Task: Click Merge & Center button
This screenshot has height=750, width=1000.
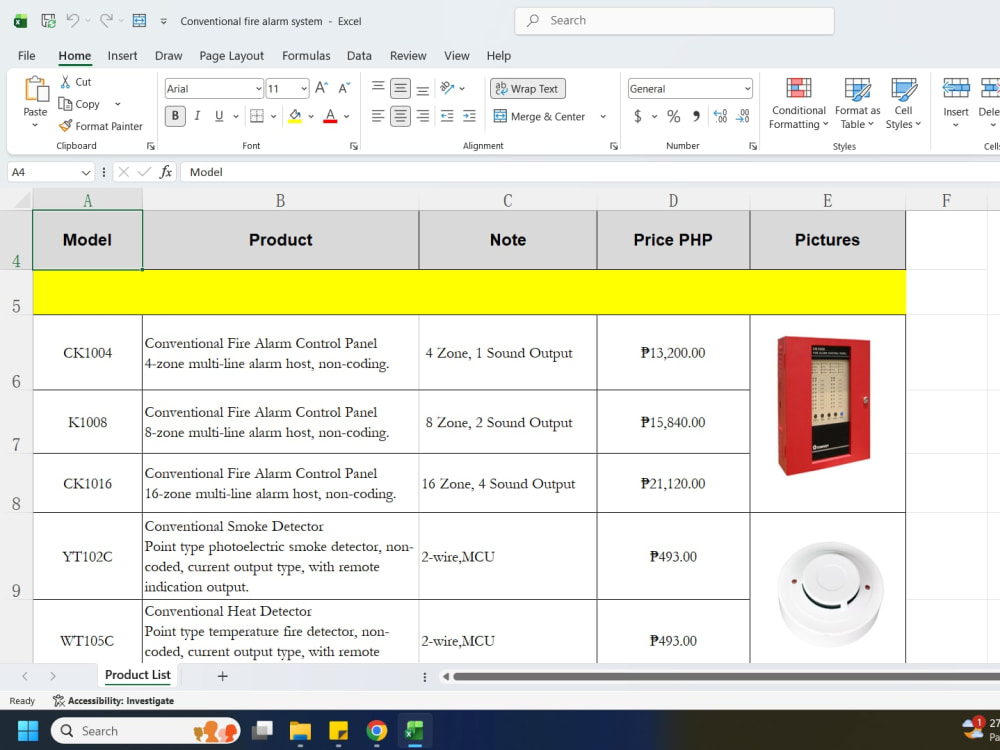Action: click(540, 116)
